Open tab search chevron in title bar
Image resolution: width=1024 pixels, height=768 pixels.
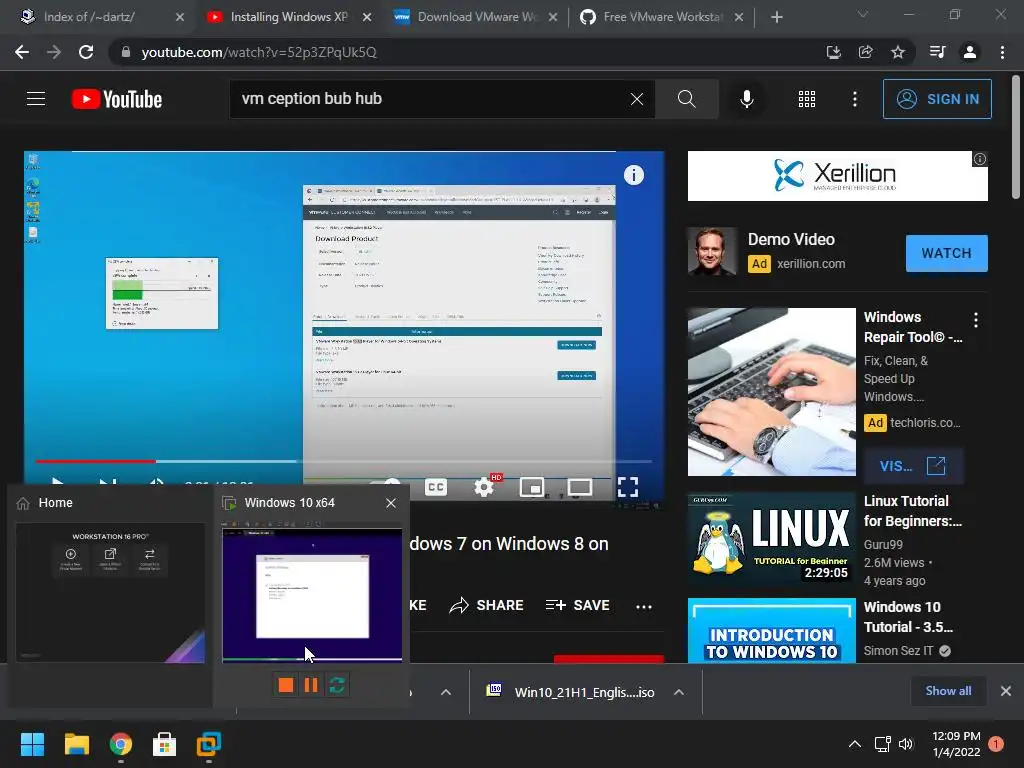[x=863, y=14]
